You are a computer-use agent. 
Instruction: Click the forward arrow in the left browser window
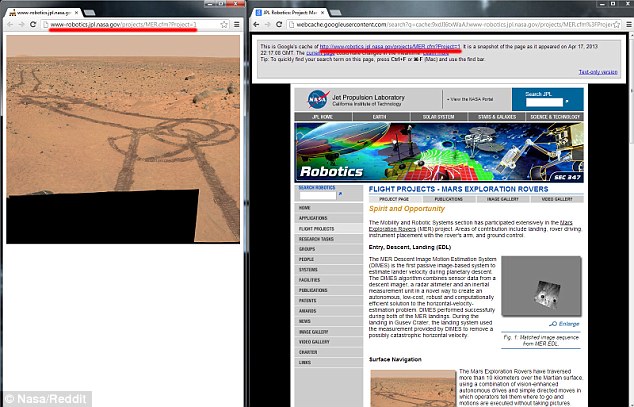click(x=21, y=25)
